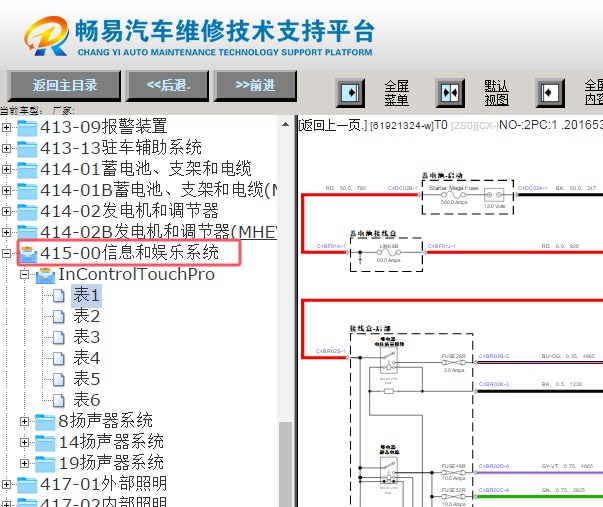This screenshot has width=603, height=507.
Task: Click the 全屏菜单 label
Action: click(396, 93)
